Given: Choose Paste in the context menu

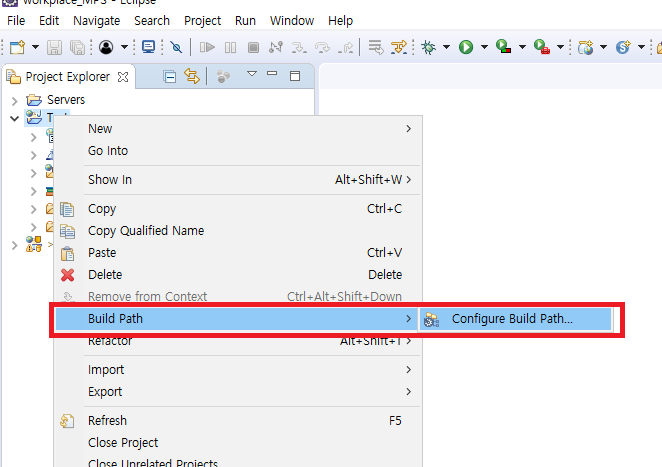Looking at the screenshot, I should (x=238, y=253).
